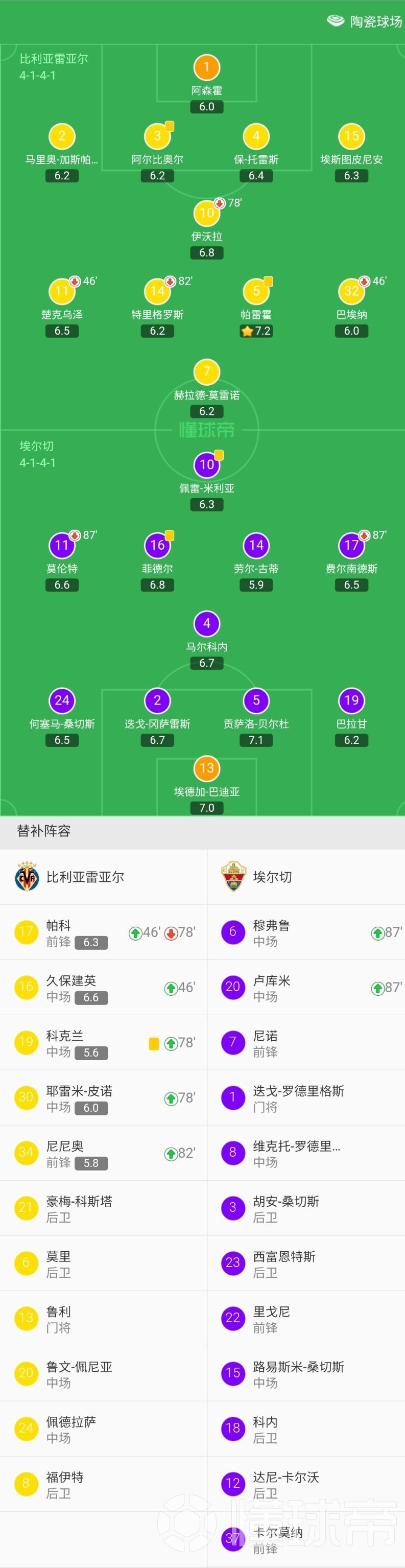Select 贡萨洛-贝尔杜 number 5 purple badge
Image resolution: width=405 pixels, height=1568 pixels.
(x=256, y=700)
